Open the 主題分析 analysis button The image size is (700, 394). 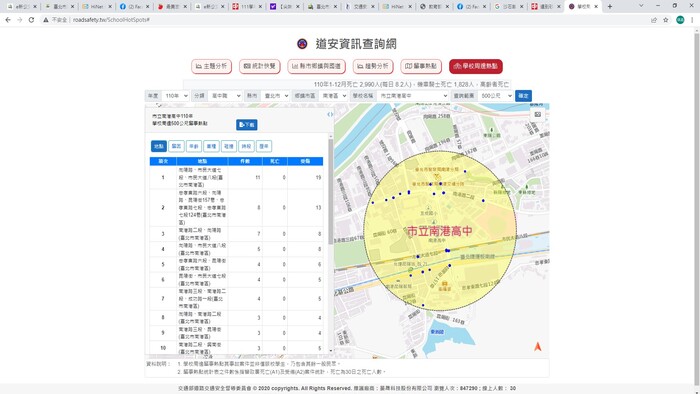pos(212,66)
